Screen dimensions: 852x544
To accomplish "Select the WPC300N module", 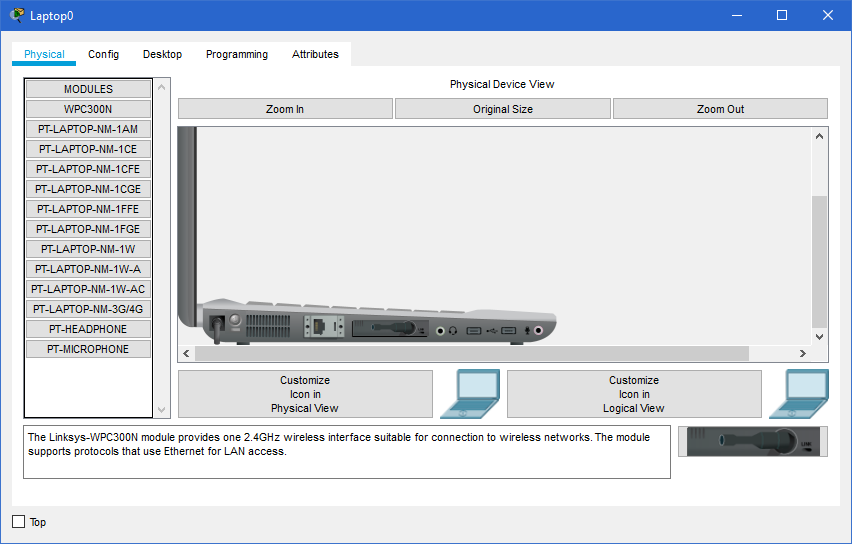I will (88, 109).
